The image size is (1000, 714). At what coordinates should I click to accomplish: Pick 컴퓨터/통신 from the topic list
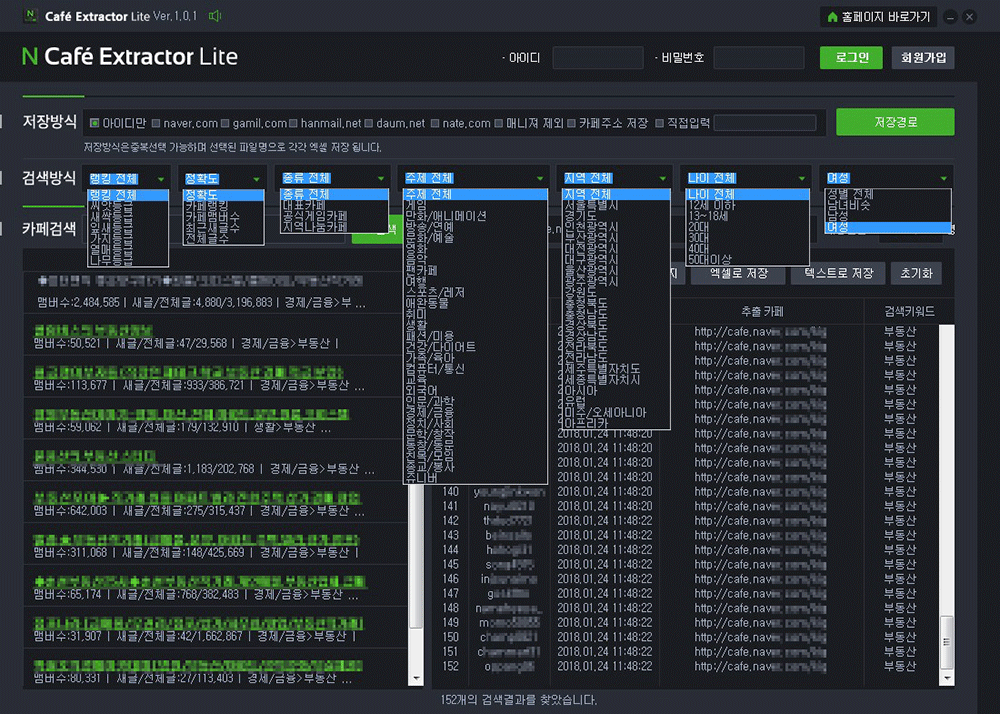click(475, 368)
